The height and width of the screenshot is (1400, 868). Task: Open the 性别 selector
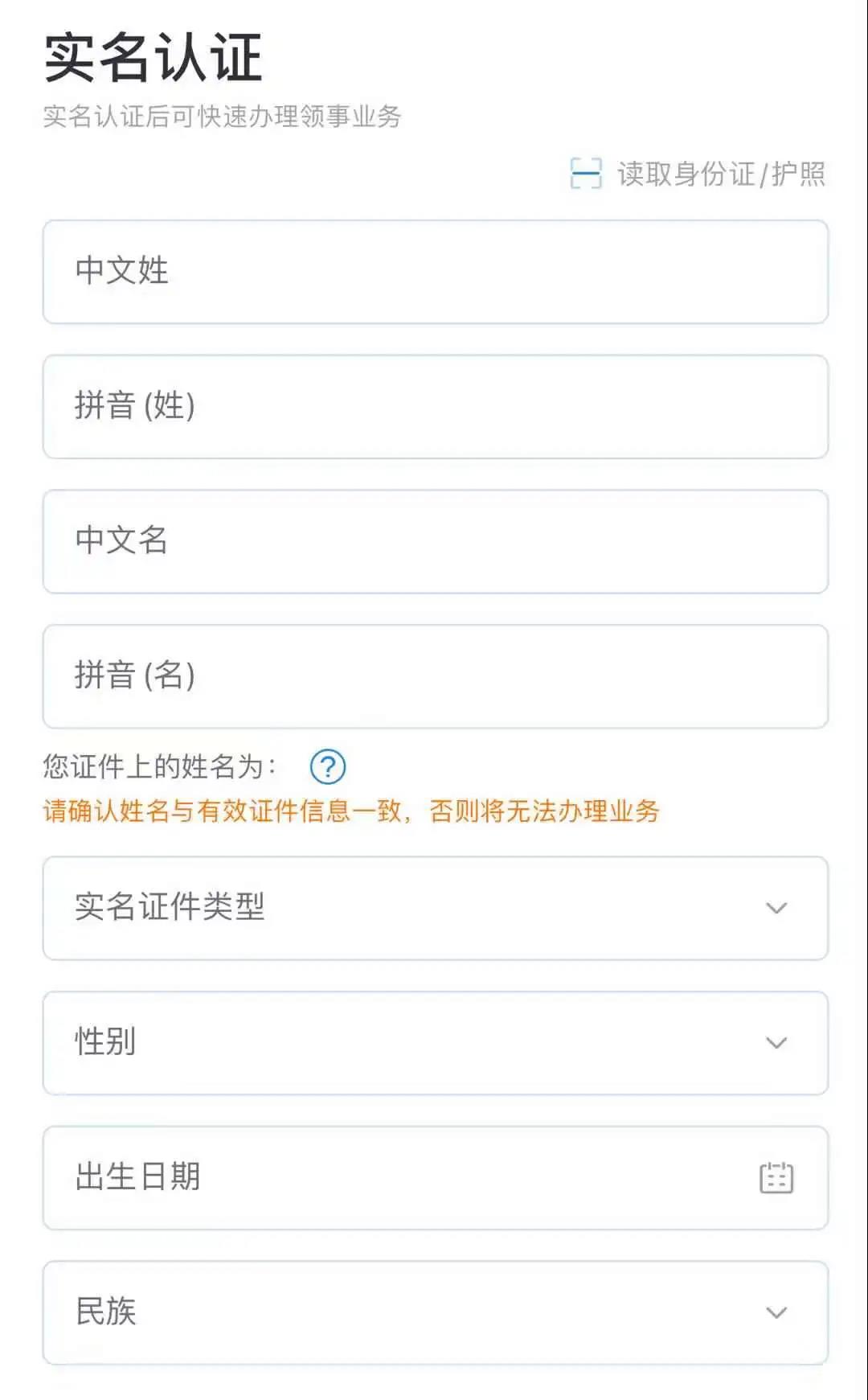point(436,1043)
